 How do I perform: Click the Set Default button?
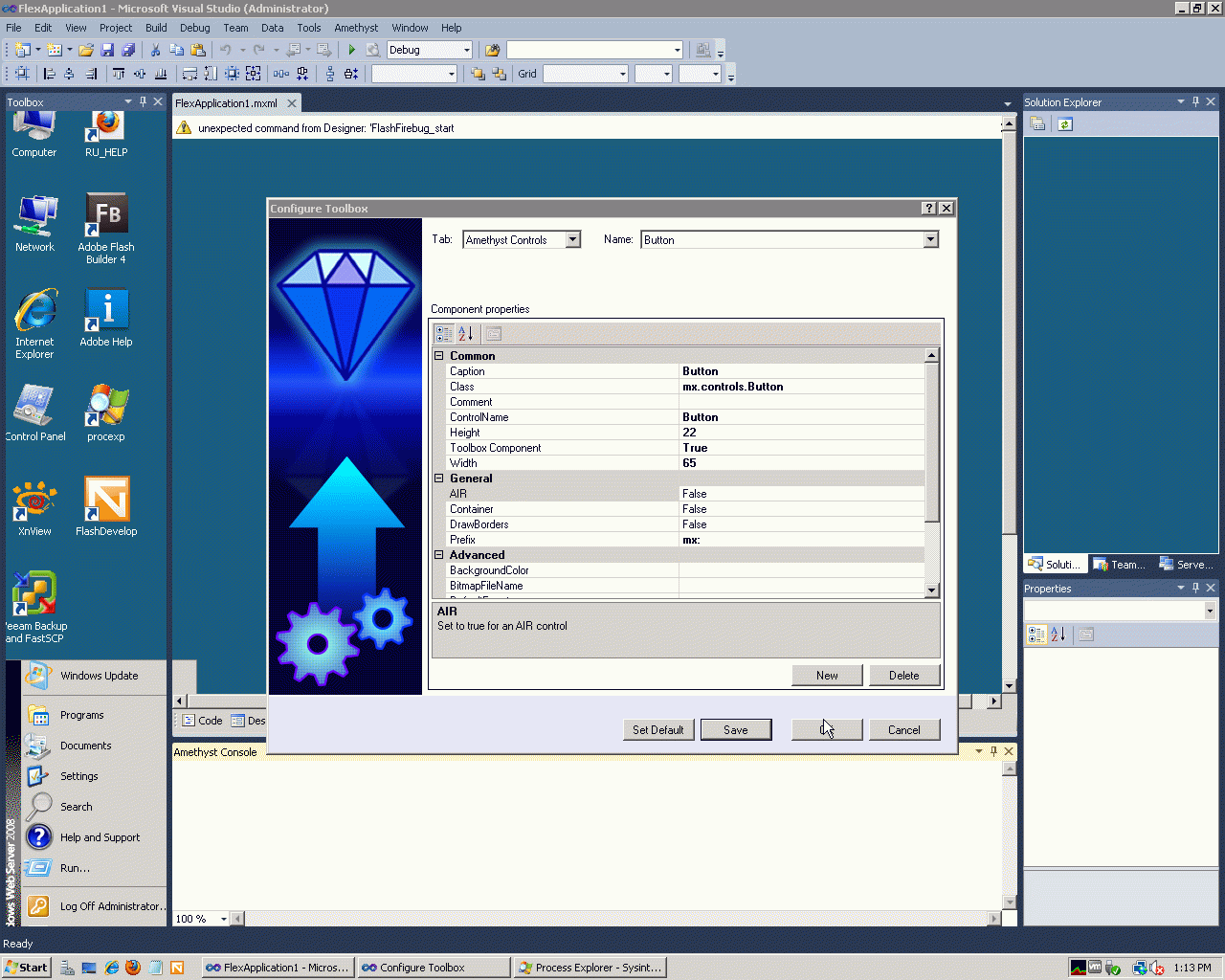(x=658, y=730)
